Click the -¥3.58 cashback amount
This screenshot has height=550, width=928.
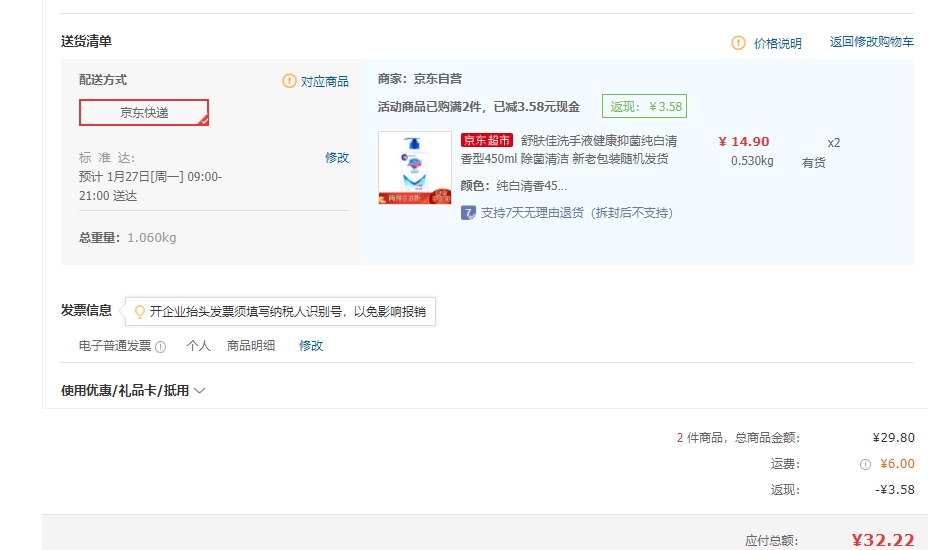pyautogui.click(x=895, y=490)
